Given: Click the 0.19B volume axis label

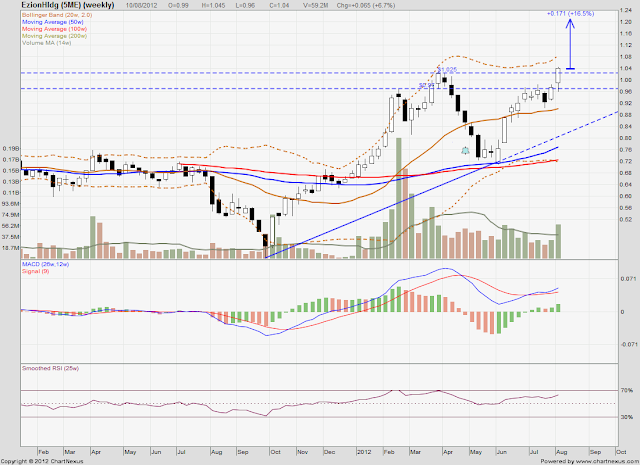Looking at the screenshot, I should 11,149.
